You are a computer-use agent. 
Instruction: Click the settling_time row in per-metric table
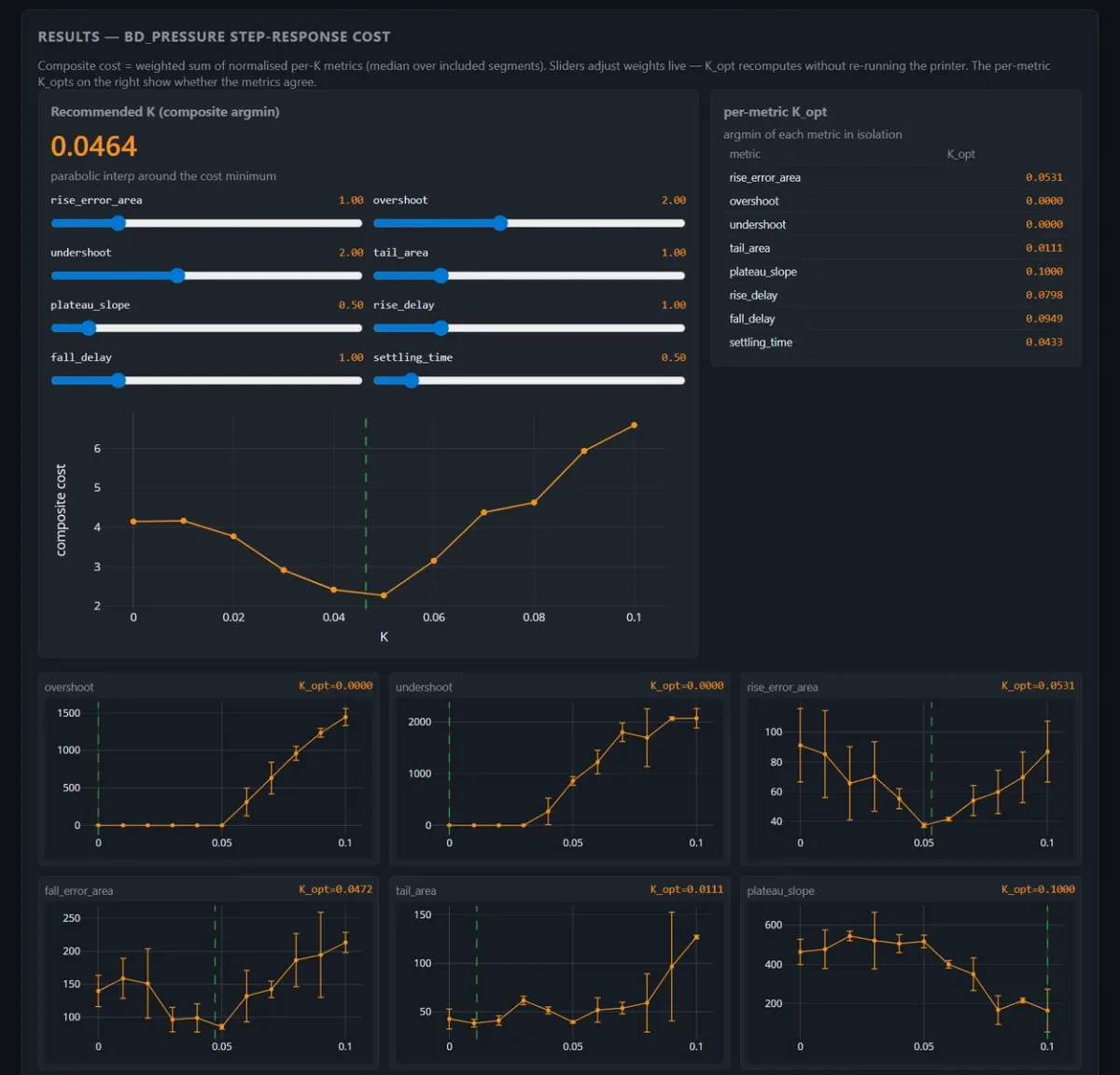pyautogui.click(x=896, y=342)
